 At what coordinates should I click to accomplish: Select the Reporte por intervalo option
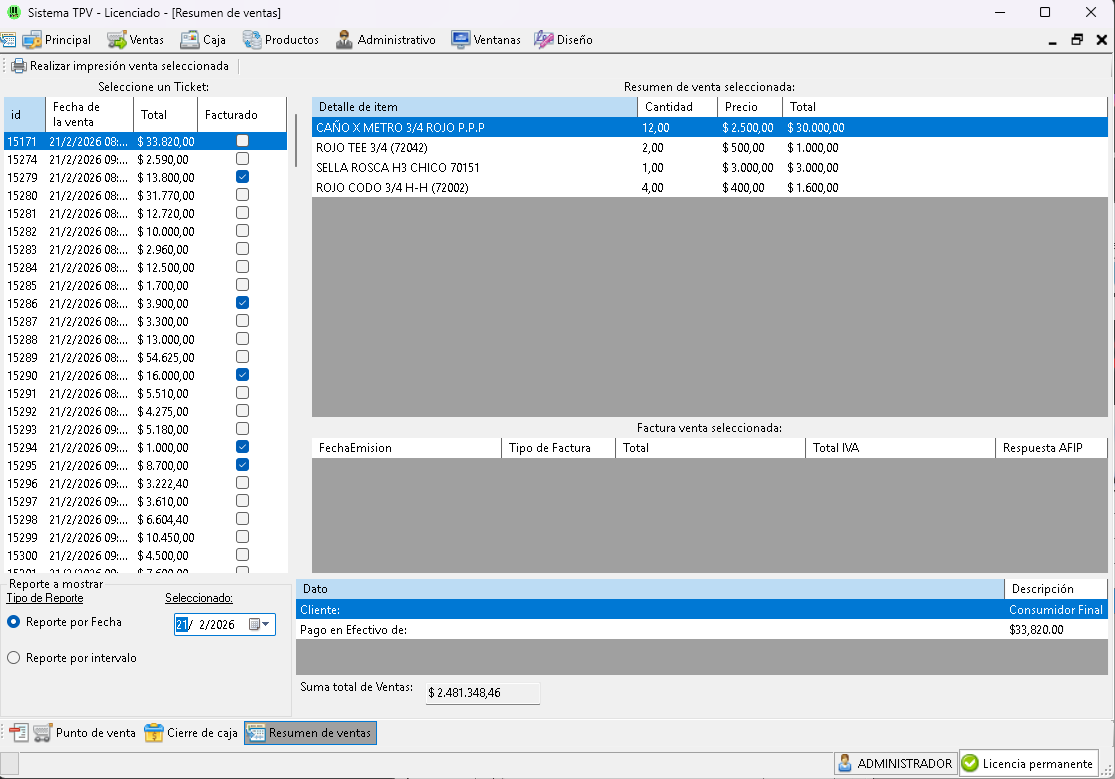tap(14, 658)
